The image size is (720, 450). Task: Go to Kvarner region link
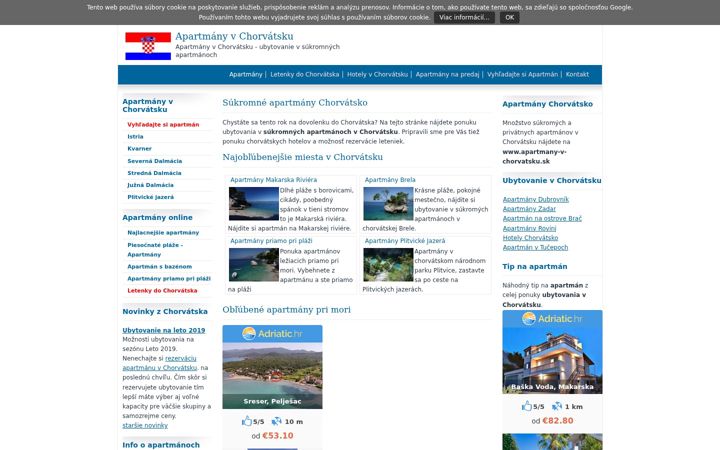(140, 148)
